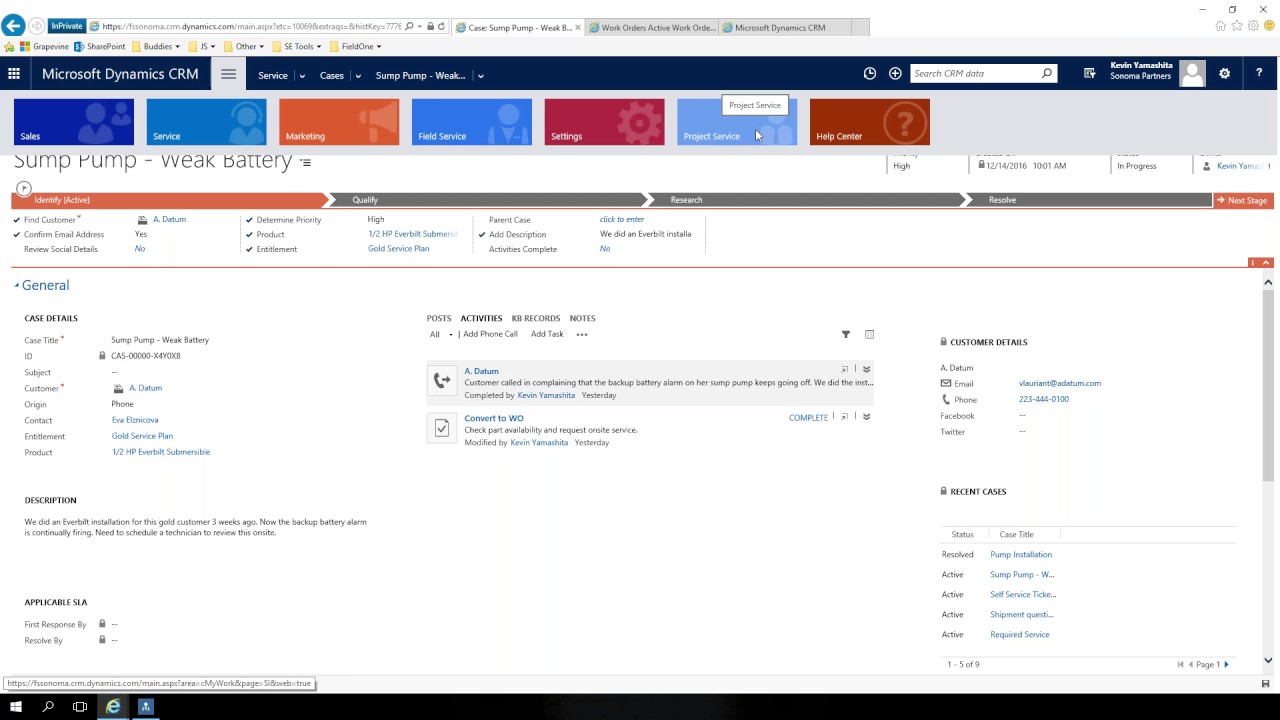Open the Project Service tile
Viewport: 1280px width, 720px height.
tap(737, 122)
